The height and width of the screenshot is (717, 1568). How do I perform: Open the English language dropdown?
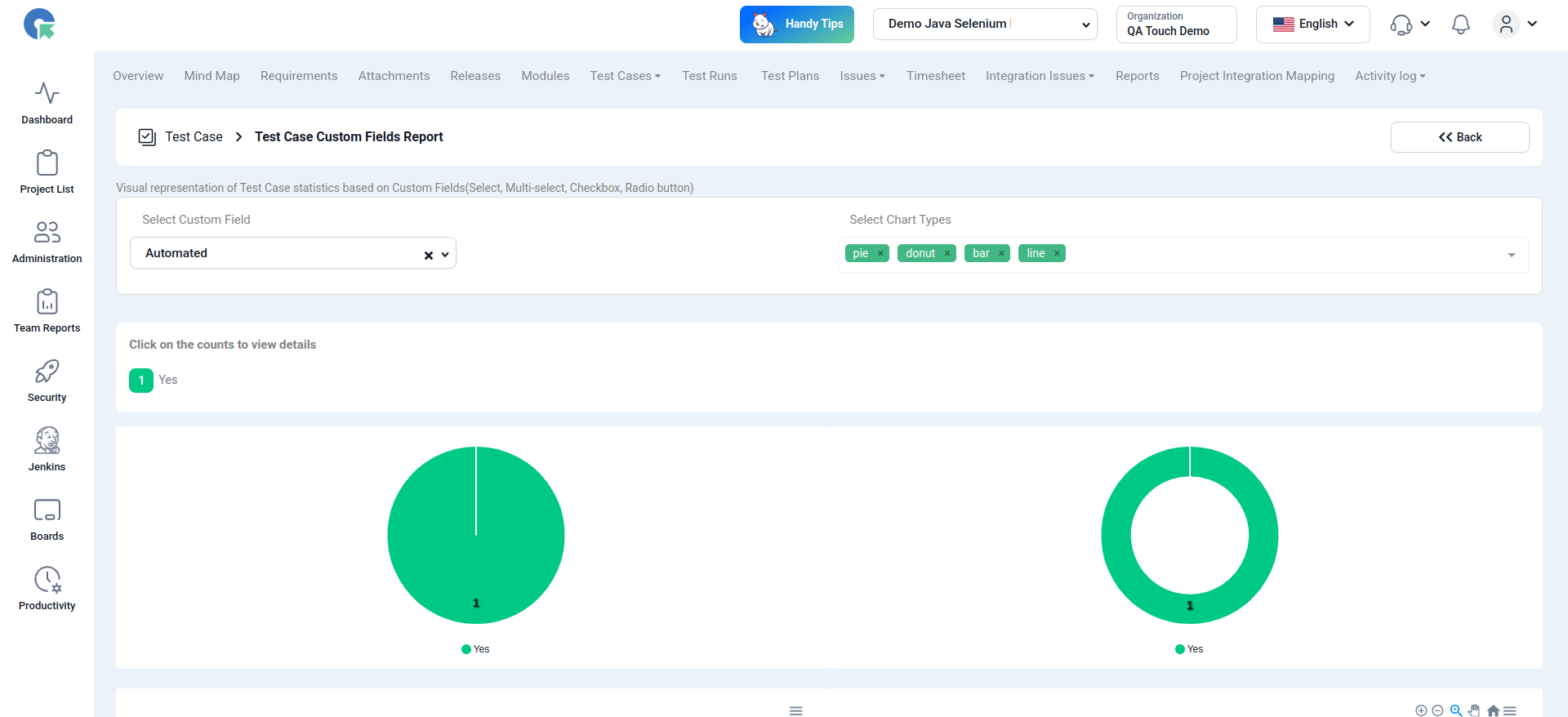pyautogui.click(x=1312, y=24)
